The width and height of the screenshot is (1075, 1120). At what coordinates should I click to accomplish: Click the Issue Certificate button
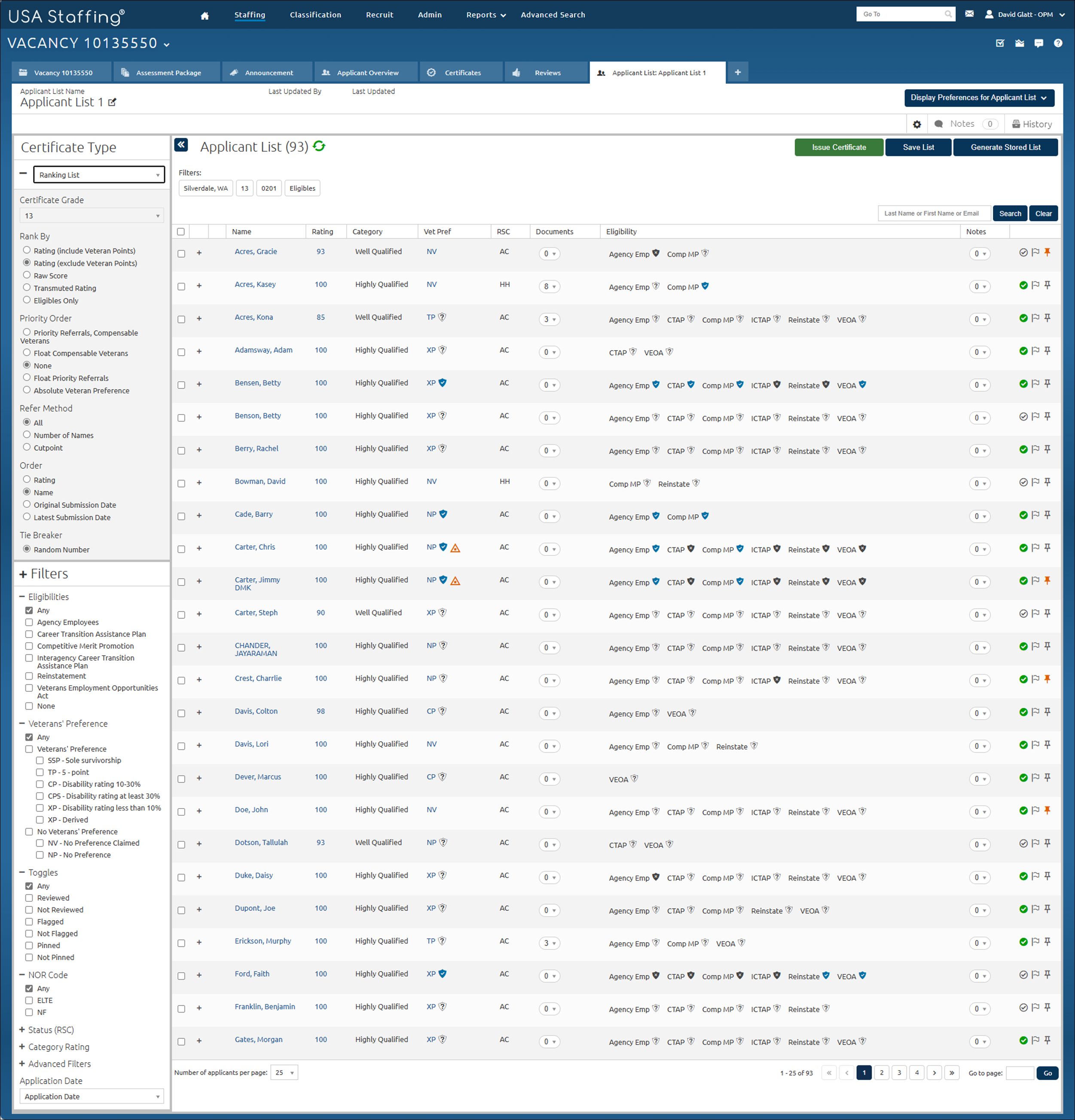coord(838,147)
